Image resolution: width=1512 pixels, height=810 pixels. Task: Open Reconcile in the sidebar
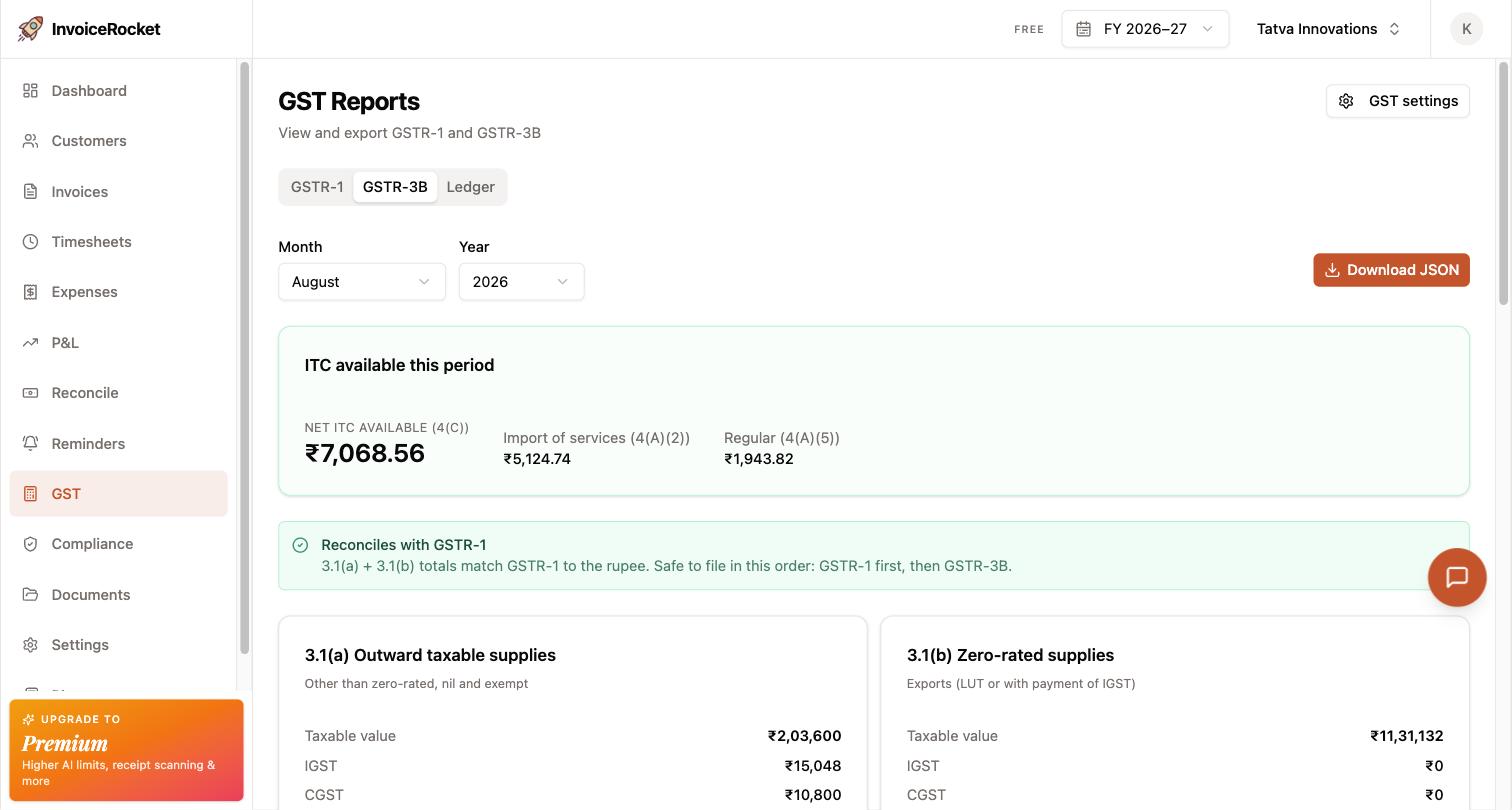pyautogui.click(x=119, y=393)
